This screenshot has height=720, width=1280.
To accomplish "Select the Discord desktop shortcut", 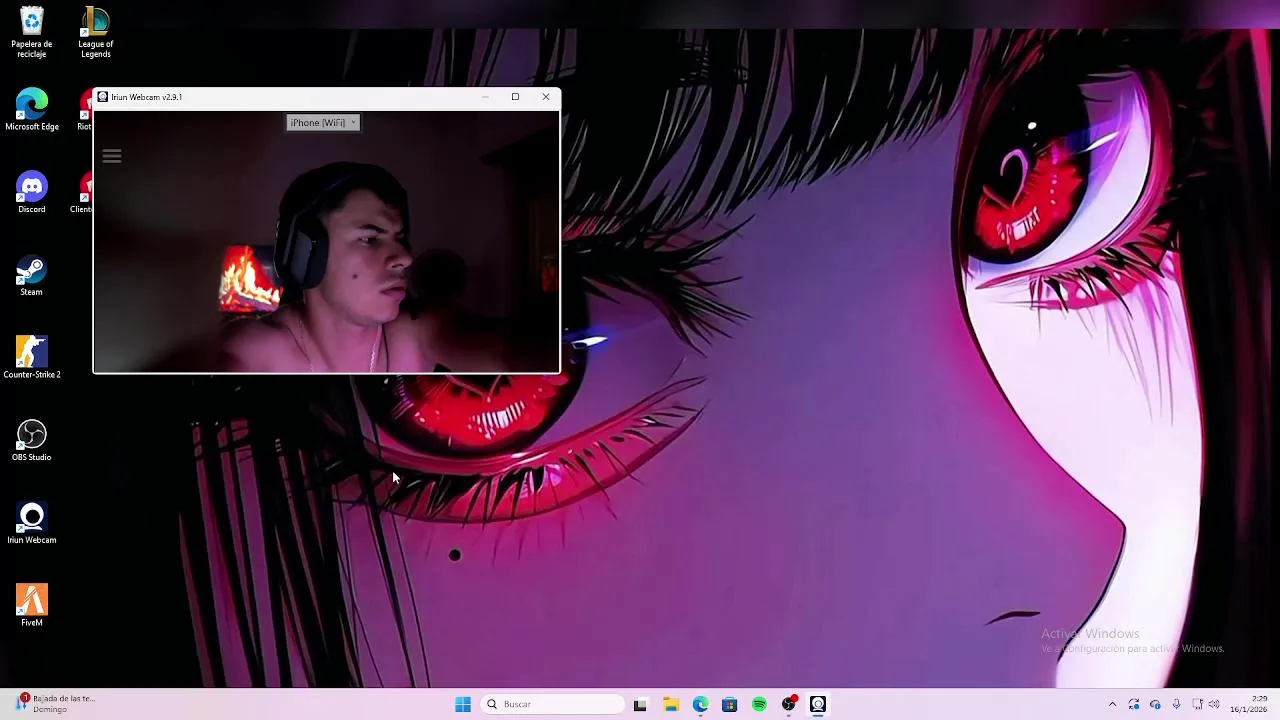I will [x=31, y=193].
